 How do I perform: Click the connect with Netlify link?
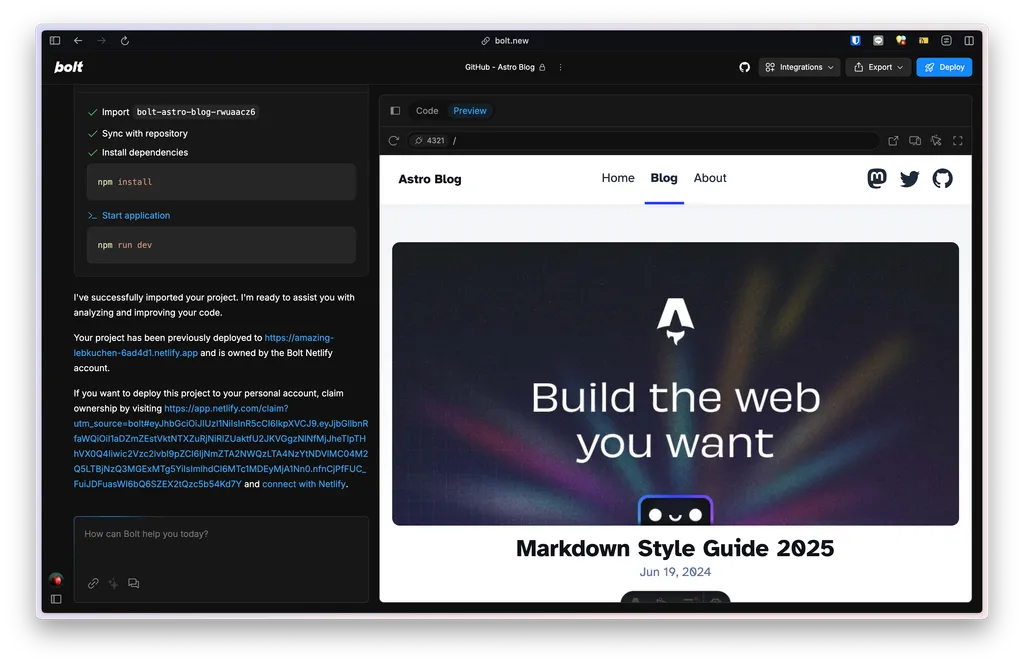(x=304, y=484)
